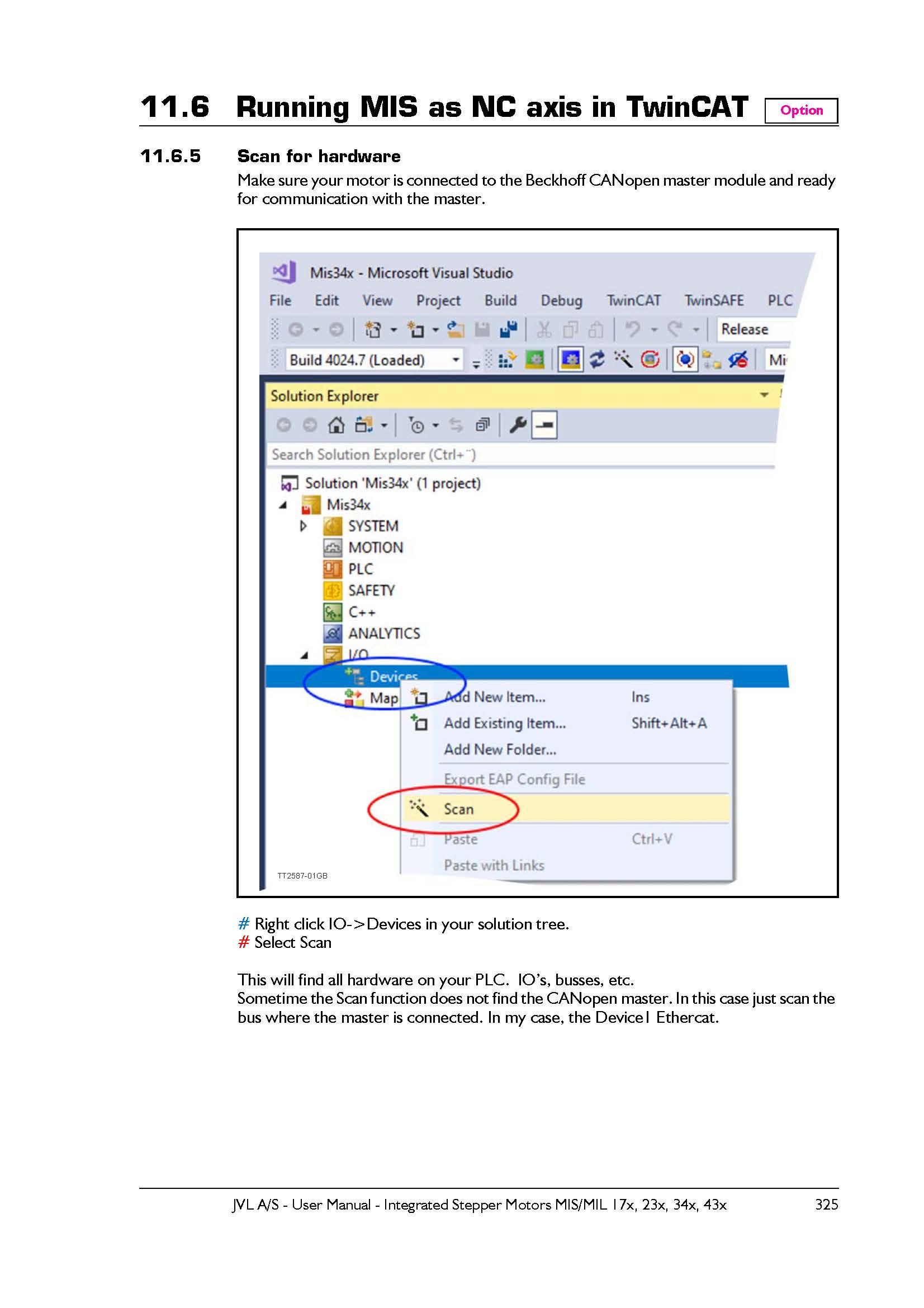This screenshot has width=924, height=1308.
Task: Click the Redo arrow icon
Action: point(675,329)
